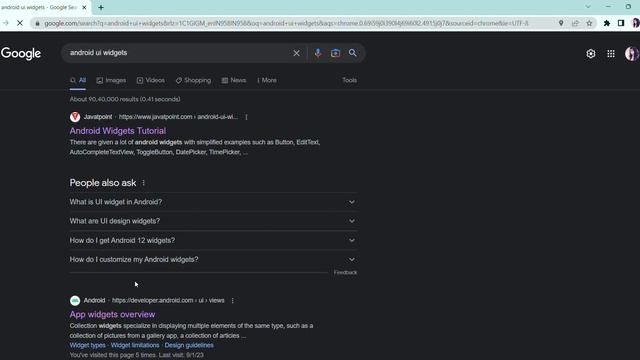Open the tab search chevron in title bar

[588, 7]
